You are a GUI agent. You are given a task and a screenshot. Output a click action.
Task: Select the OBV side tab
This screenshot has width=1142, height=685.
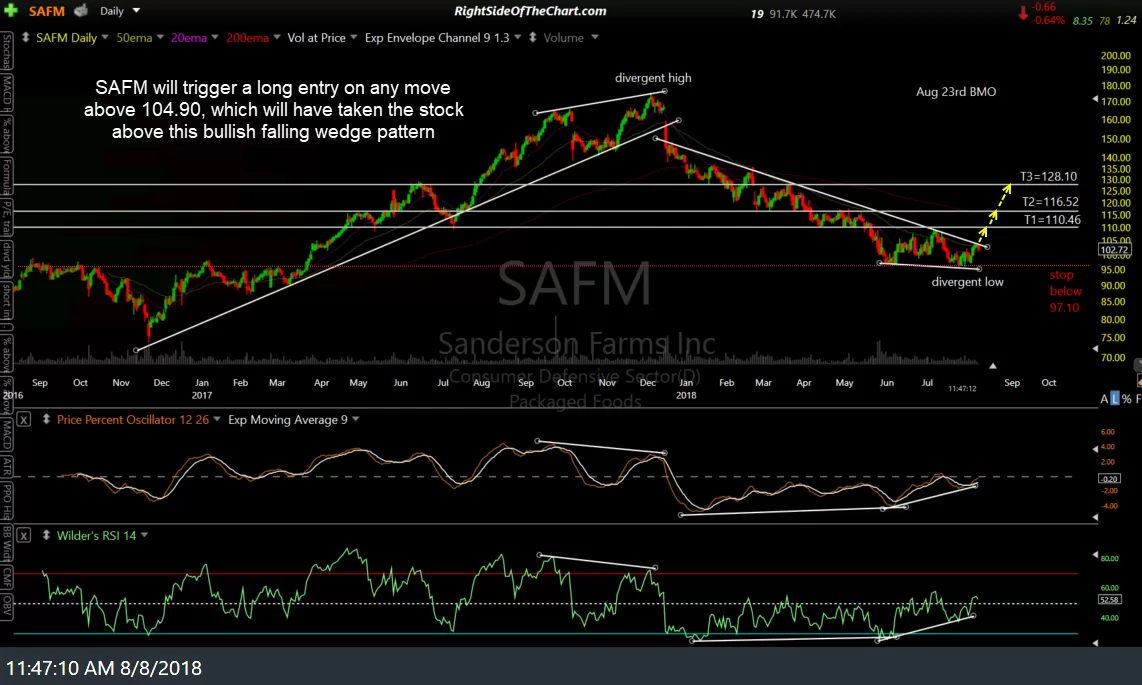click(x=7, y=605)
